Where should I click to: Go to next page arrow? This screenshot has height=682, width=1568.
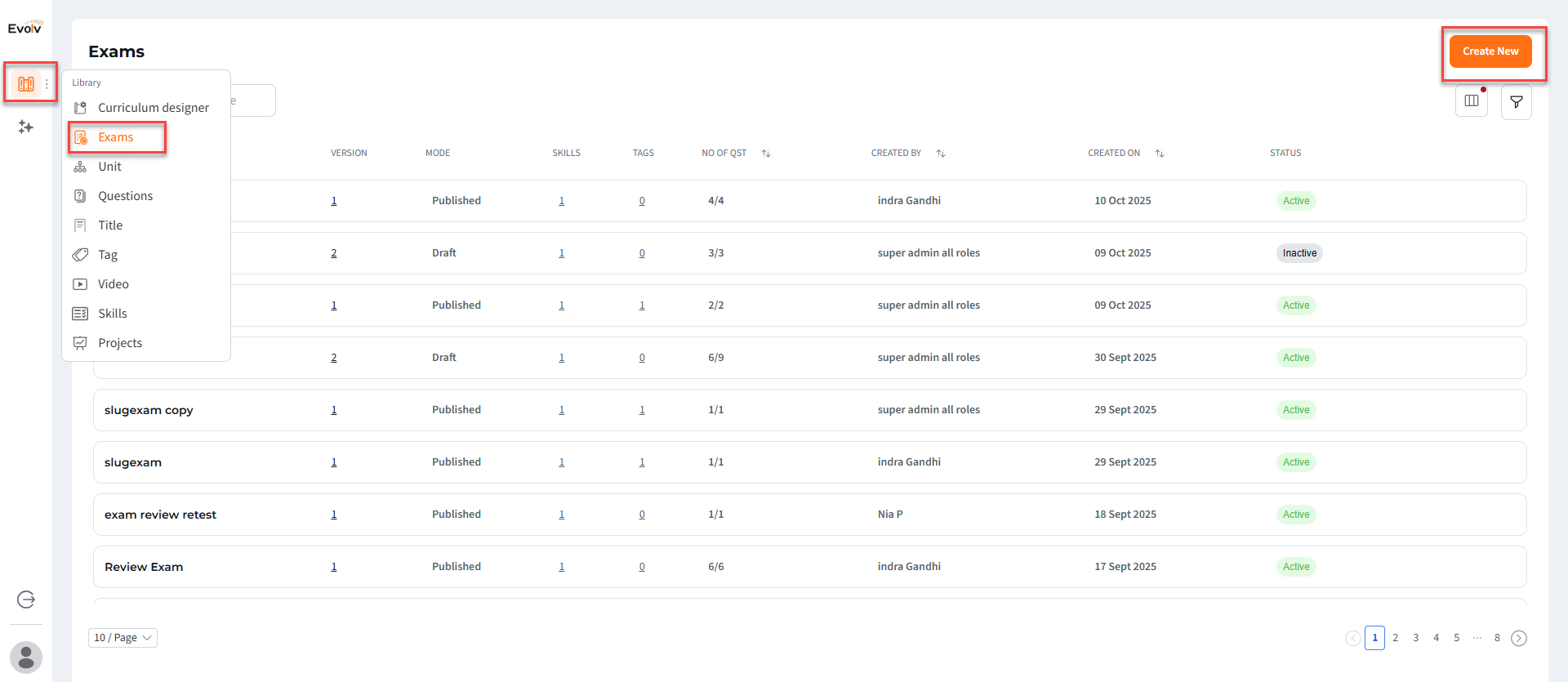pyautogui.click(x=1518, y=638)
